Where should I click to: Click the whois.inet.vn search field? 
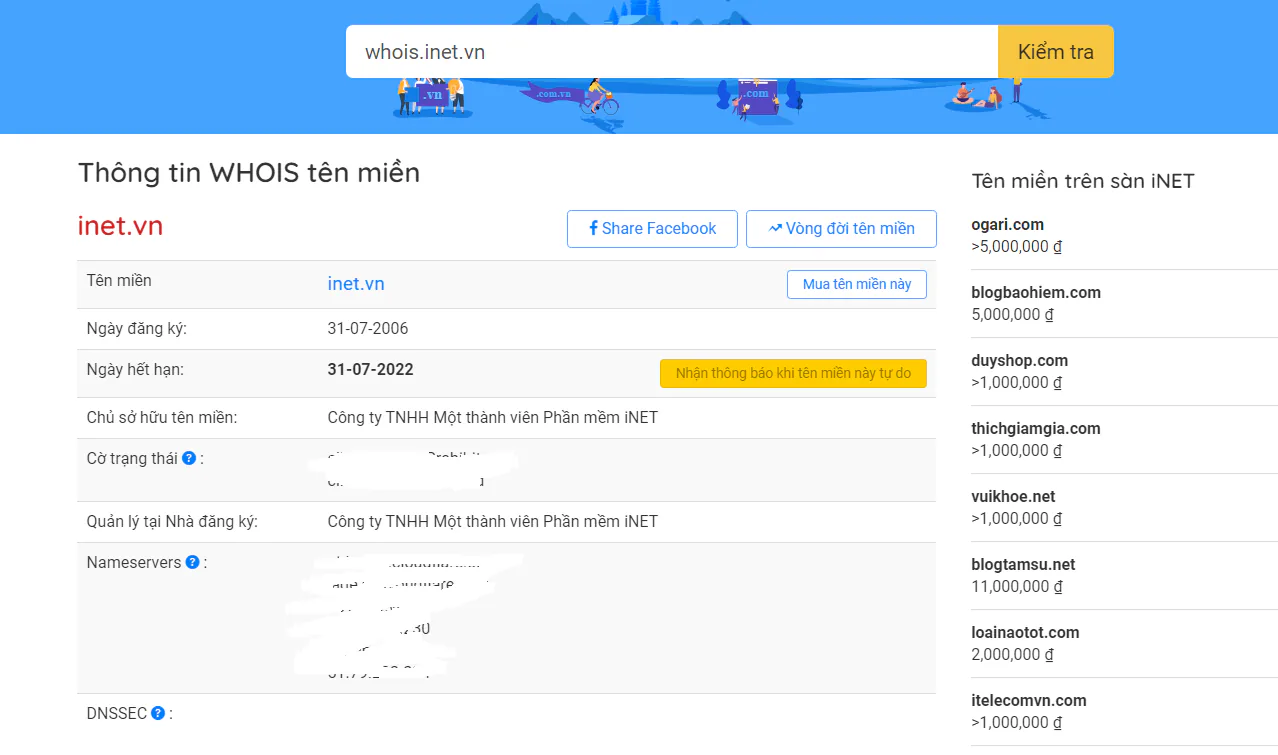point(672,52)
